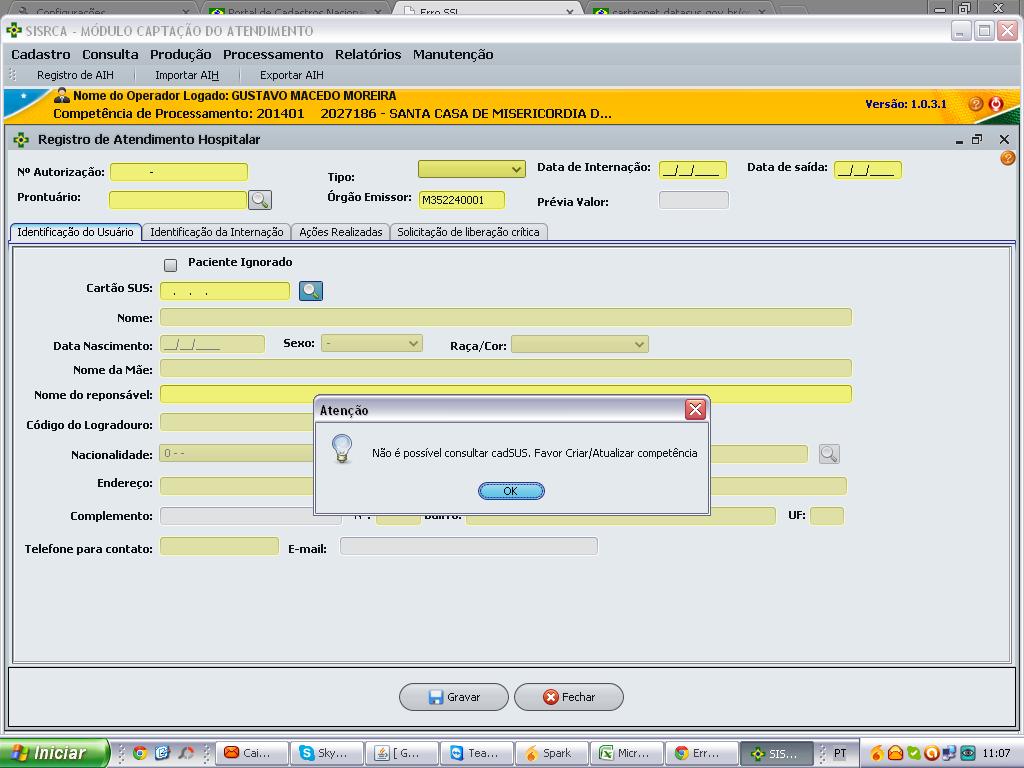Click the help icon below the form close button
This screenshot has height=768, width=1024.
(x=1007, y=158)
